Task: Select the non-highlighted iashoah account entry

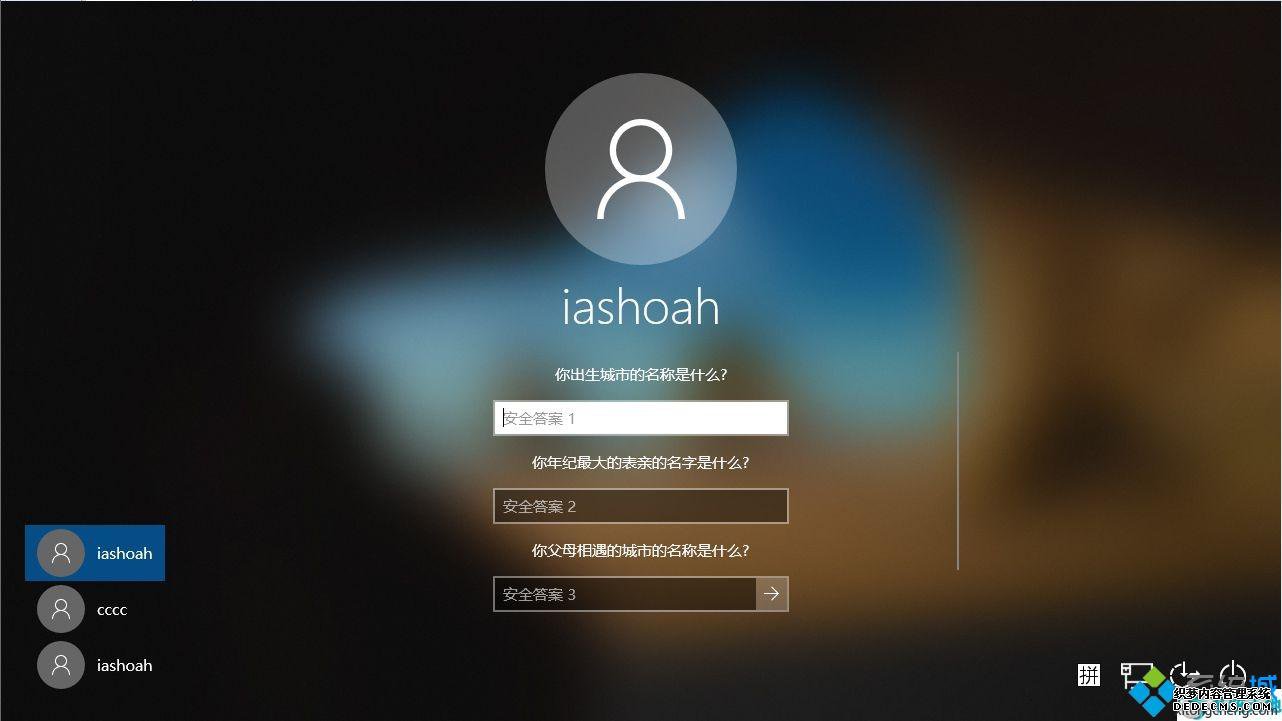Action: tap(95, 665)
